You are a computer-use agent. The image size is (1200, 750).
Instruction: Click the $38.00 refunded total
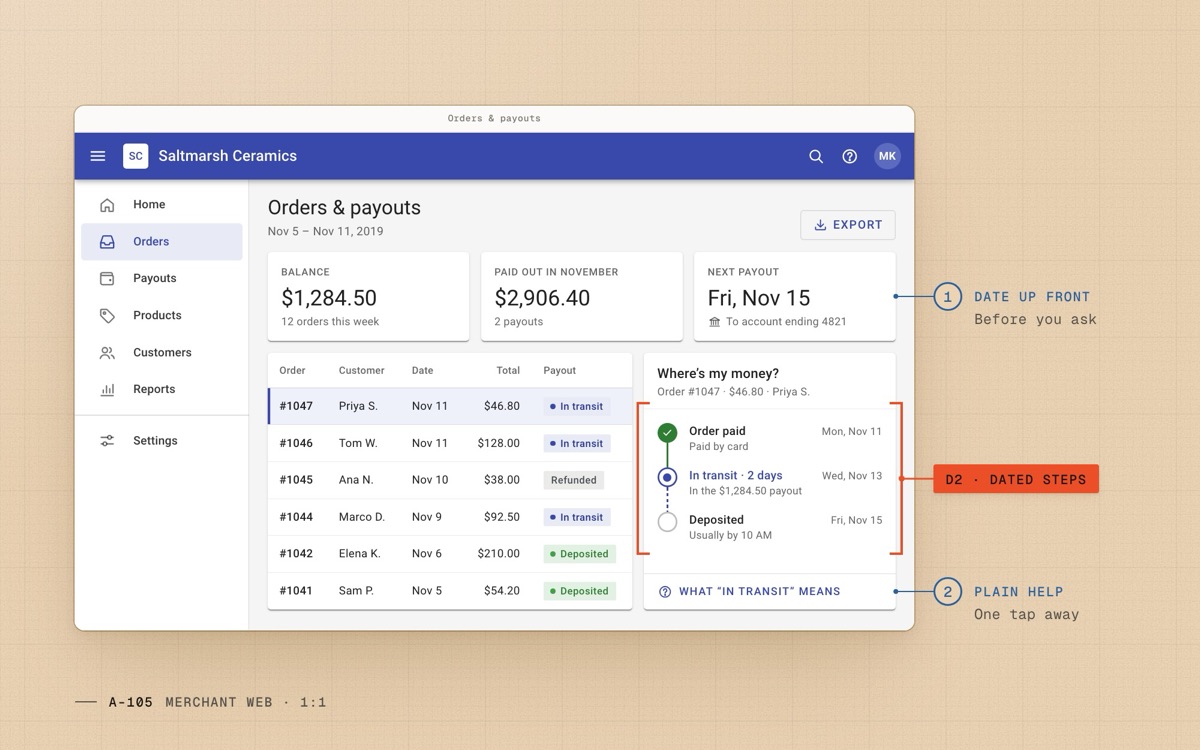(502, 481)
